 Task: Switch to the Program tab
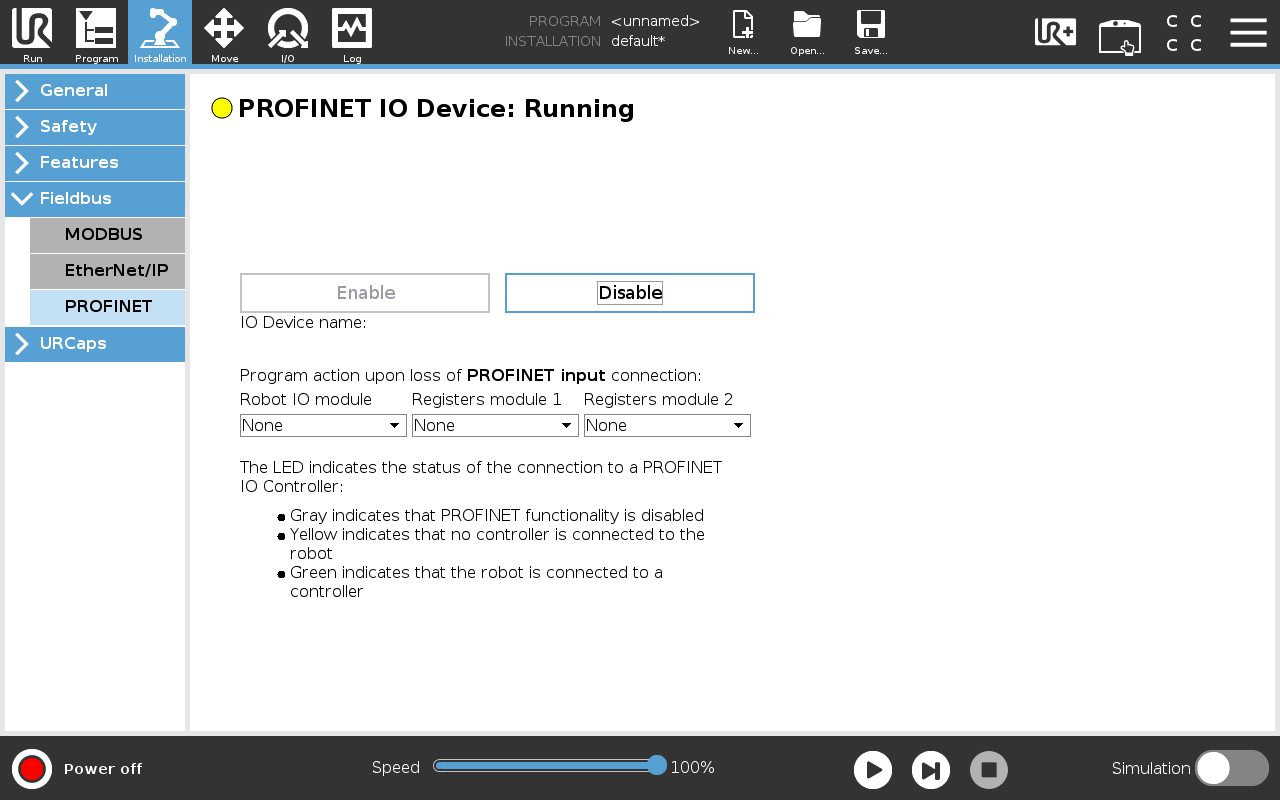coord(96,33)
